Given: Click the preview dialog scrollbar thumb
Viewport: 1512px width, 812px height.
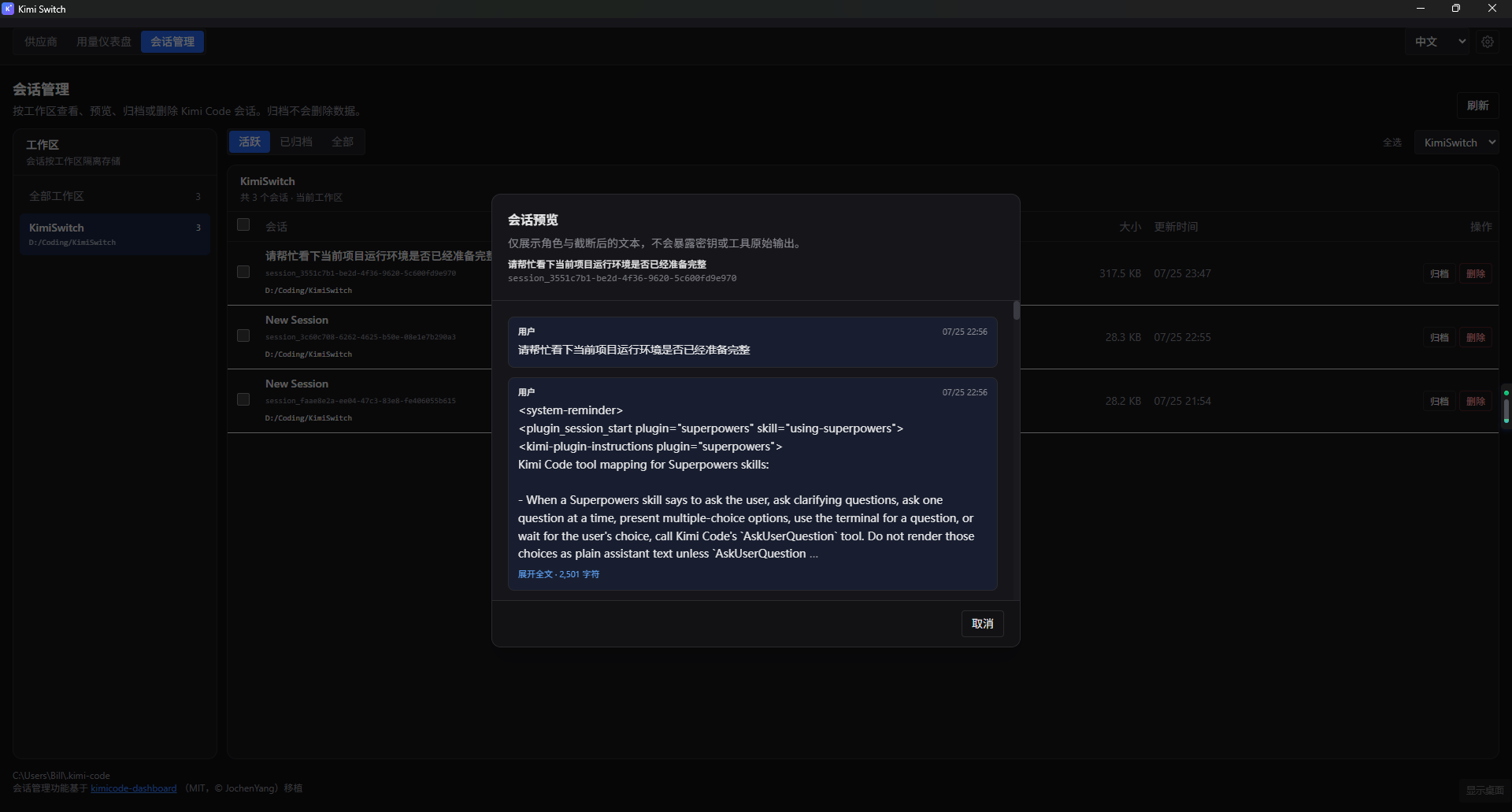Looking at the screenshot, I should pos(1017,310).
